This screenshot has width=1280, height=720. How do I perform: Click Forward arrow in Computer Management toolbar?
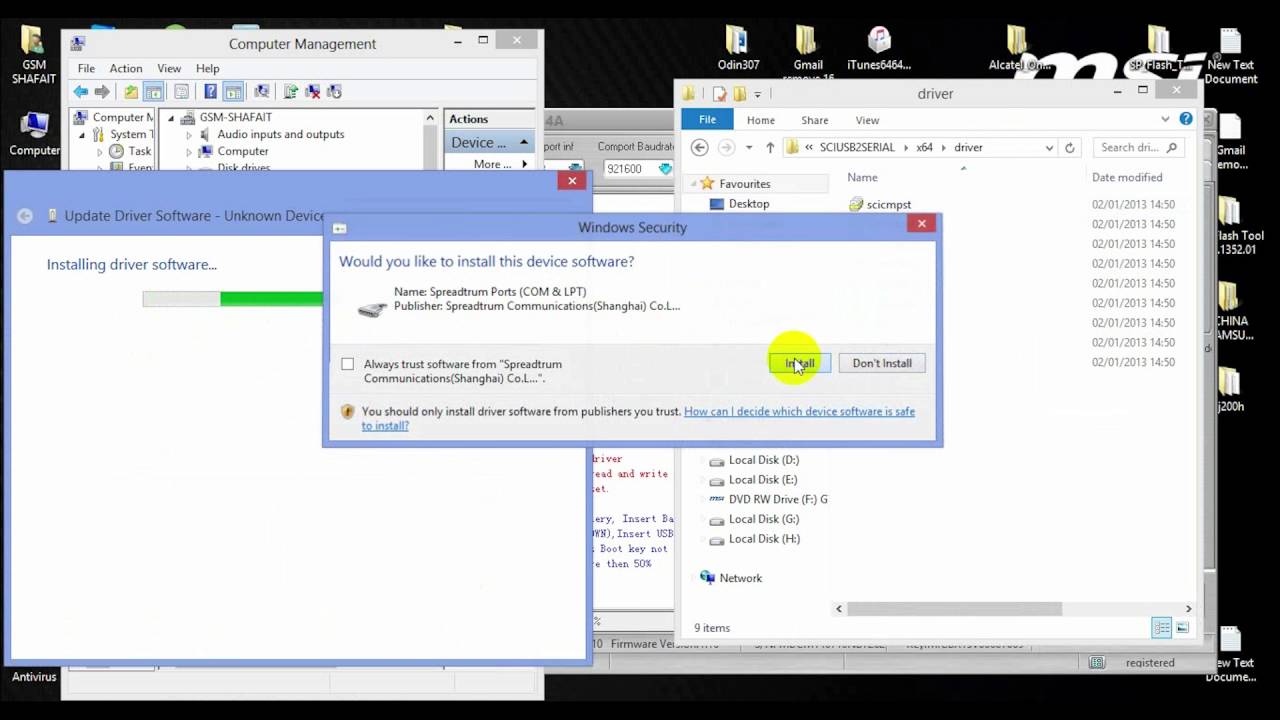pos(102,91)
